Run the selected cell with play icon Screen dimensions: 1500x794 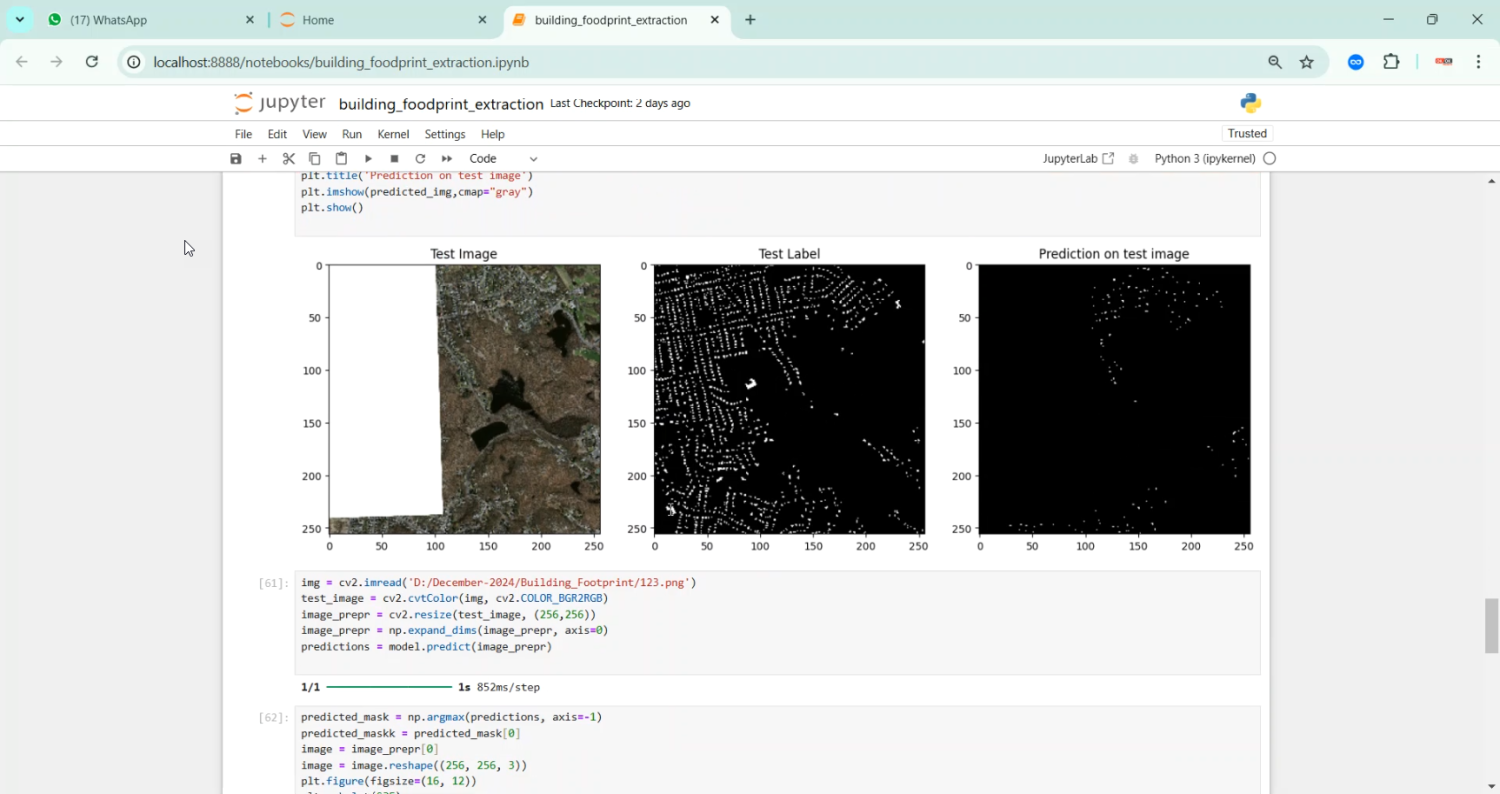(368, 159)
